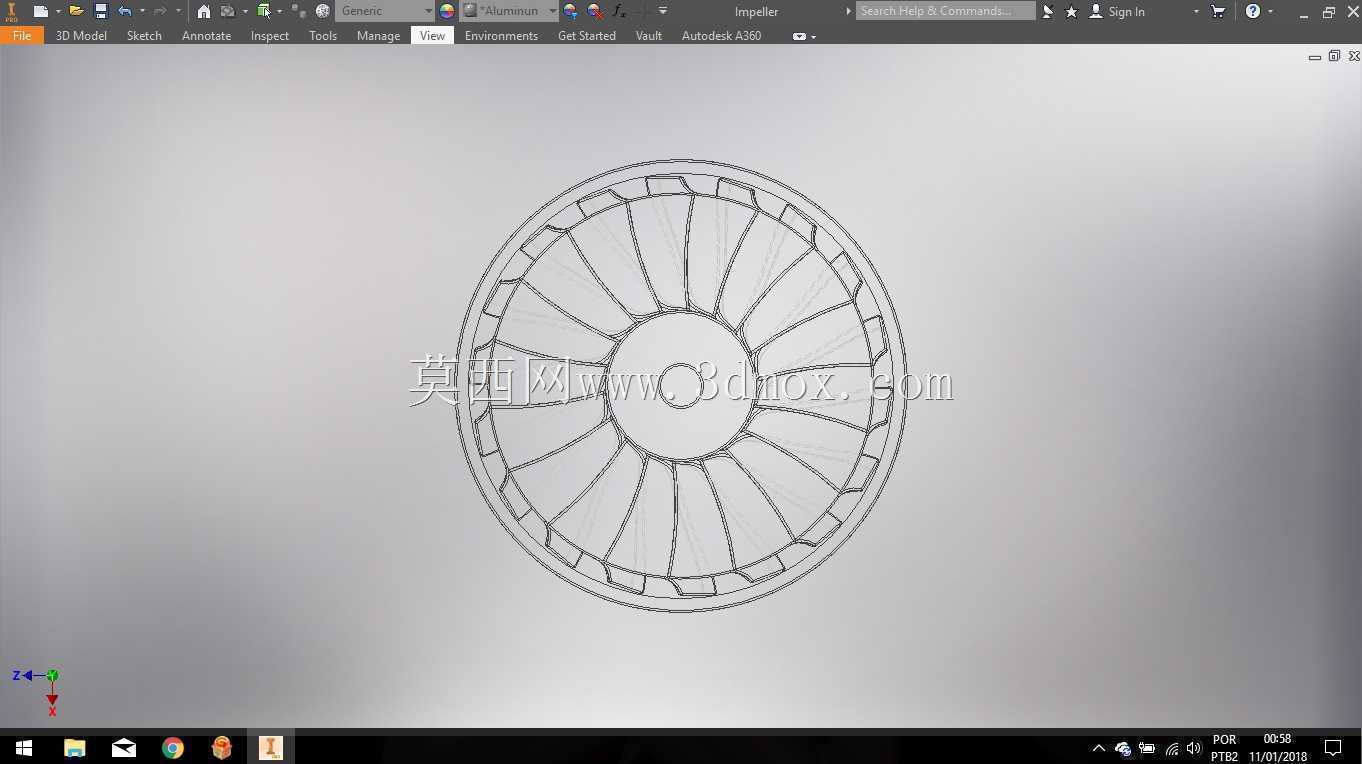
Task: Open the Annotate tab
Action: (x=206, y=36)
